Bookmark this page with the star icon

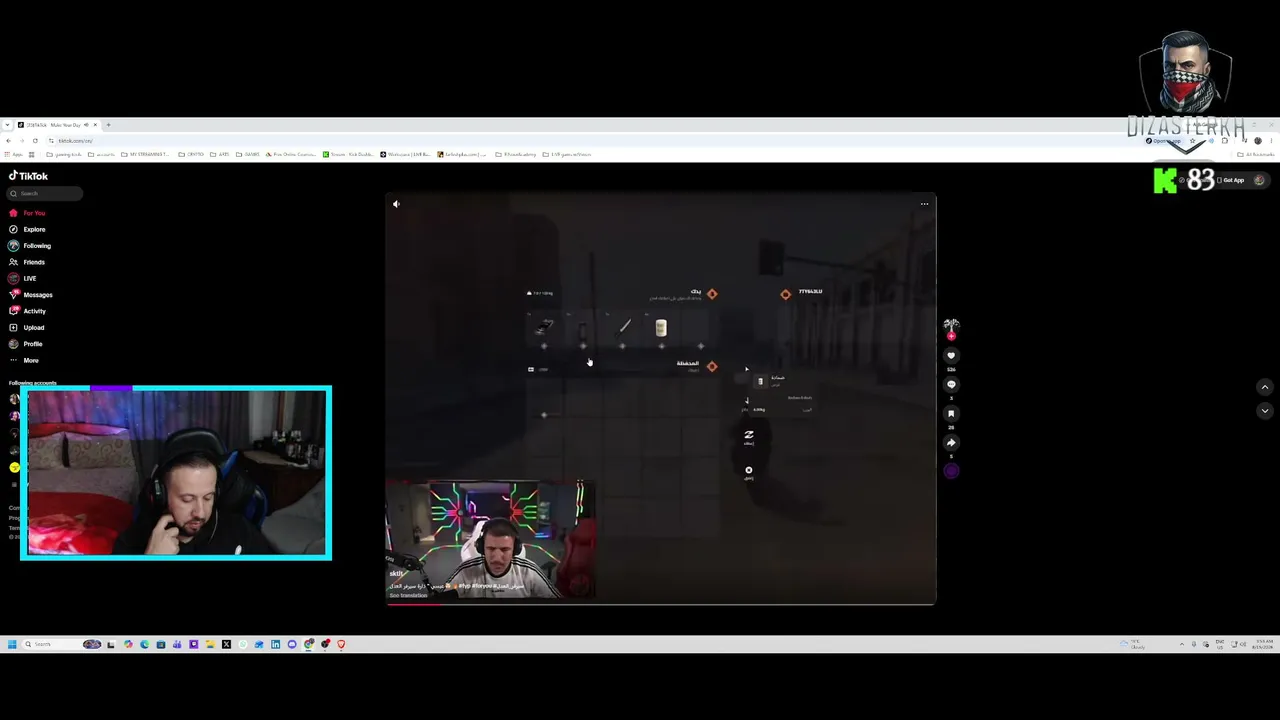[1194, 141]
